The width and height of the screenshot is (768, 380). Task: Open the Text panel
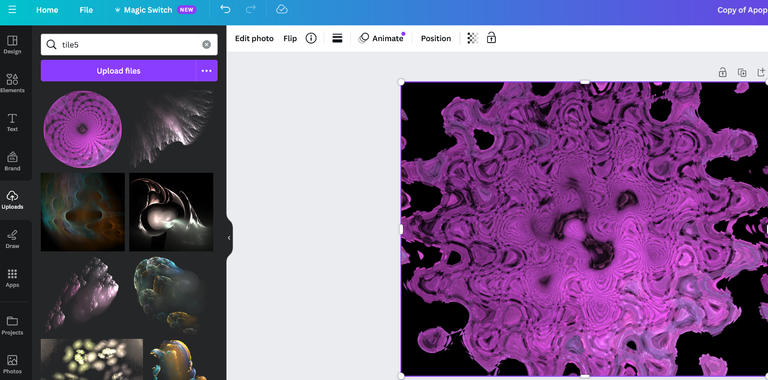(x=12, y=122)
